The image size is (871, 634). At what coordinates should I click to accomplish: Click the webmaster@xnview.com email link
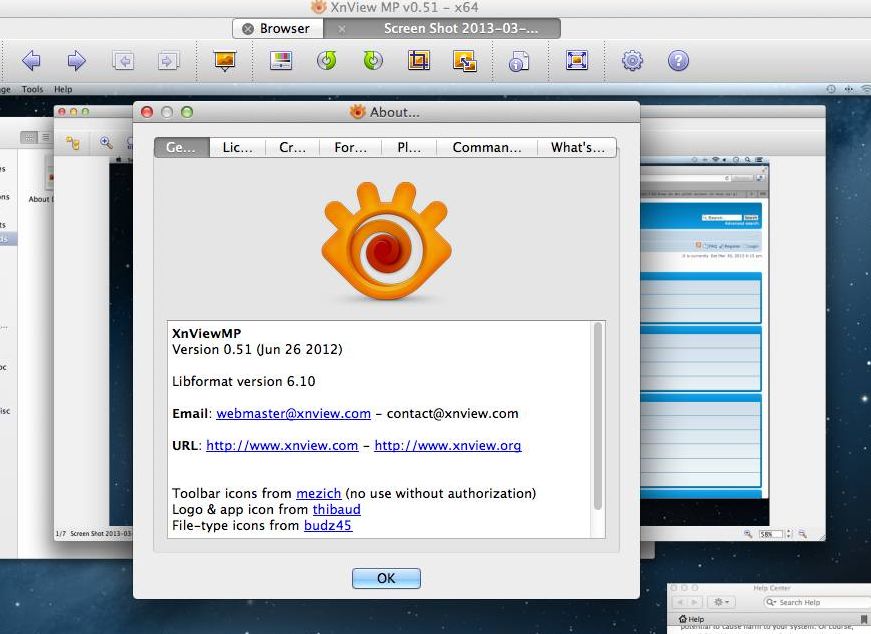click(x=293, y=413)
